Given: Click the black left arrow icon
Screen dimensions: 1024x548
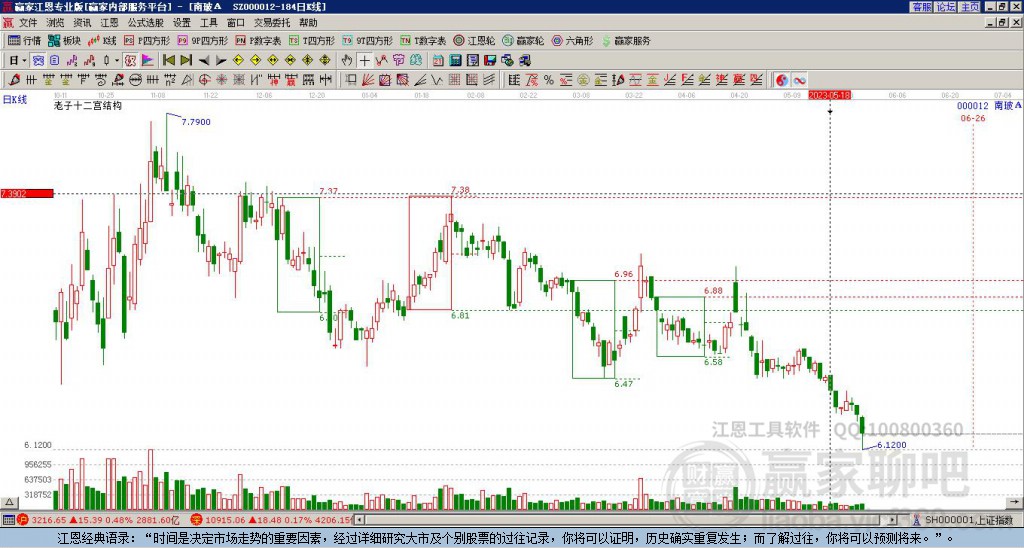Looking at the screenshot, I should click(x=204, y=60).
